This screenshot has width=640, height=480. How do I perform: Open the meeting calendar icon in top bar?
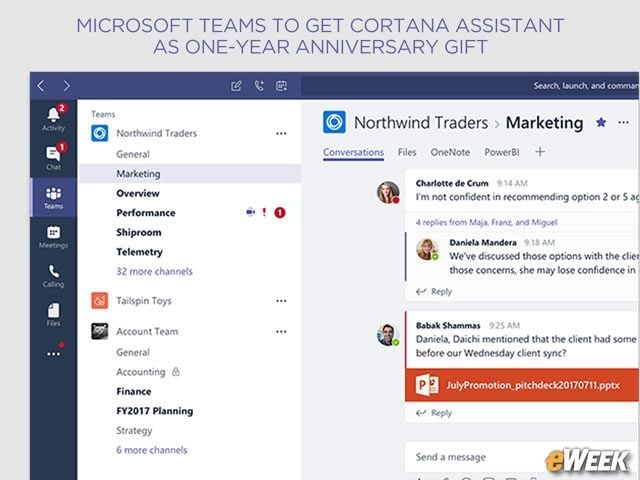(281, 86)
